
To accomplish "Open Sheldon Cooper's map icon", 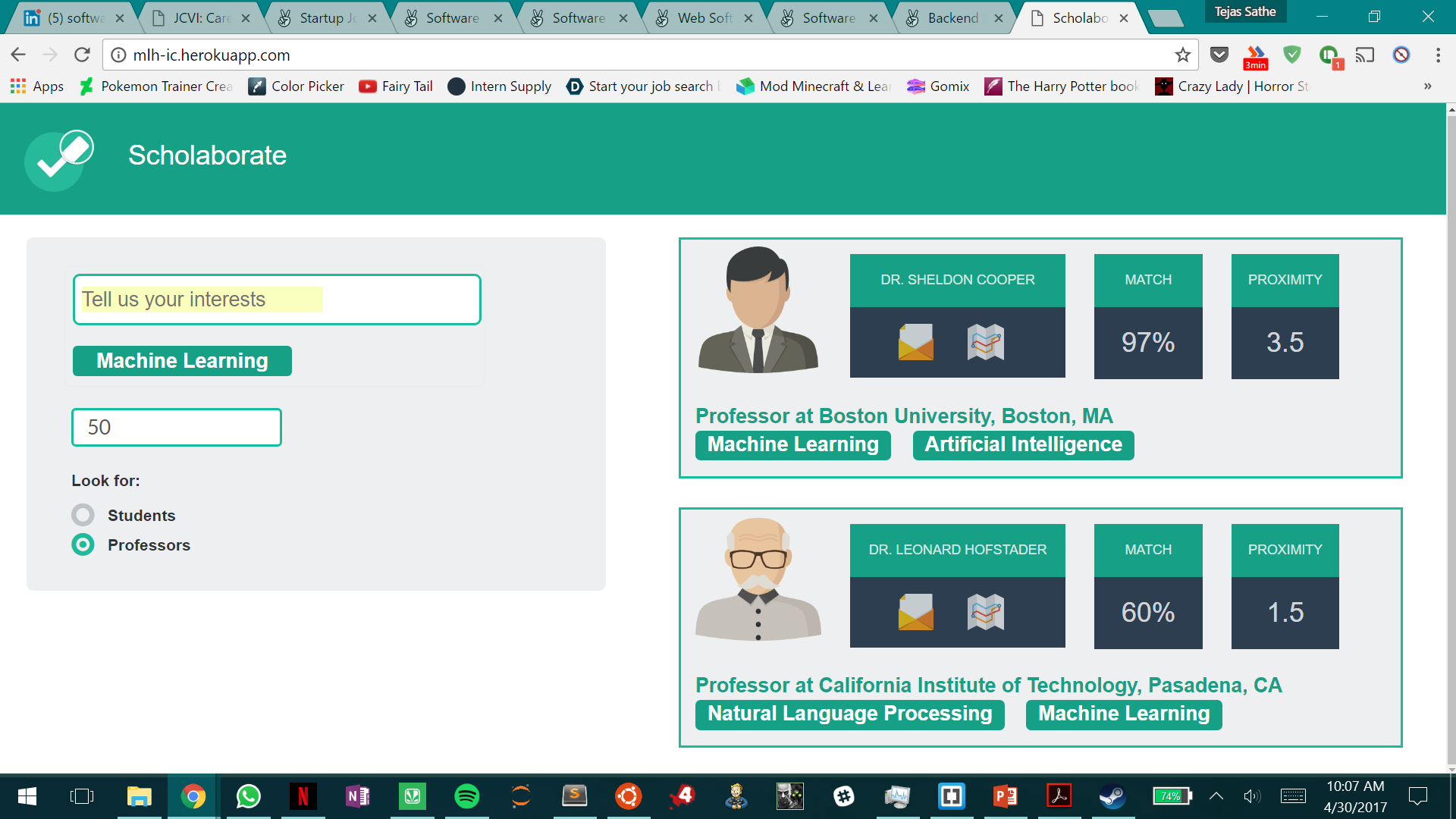I will pos(985,342).
